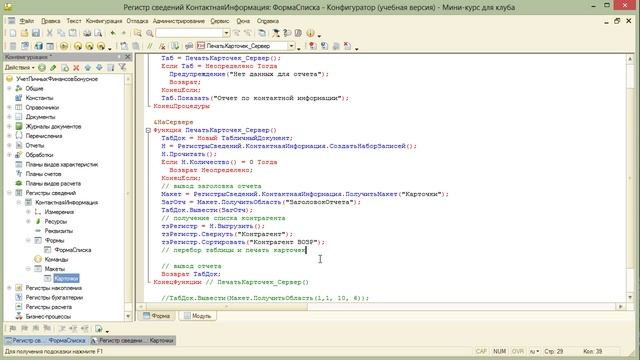
Task: Open the Конфигурация menu
Action: (104, 21)
